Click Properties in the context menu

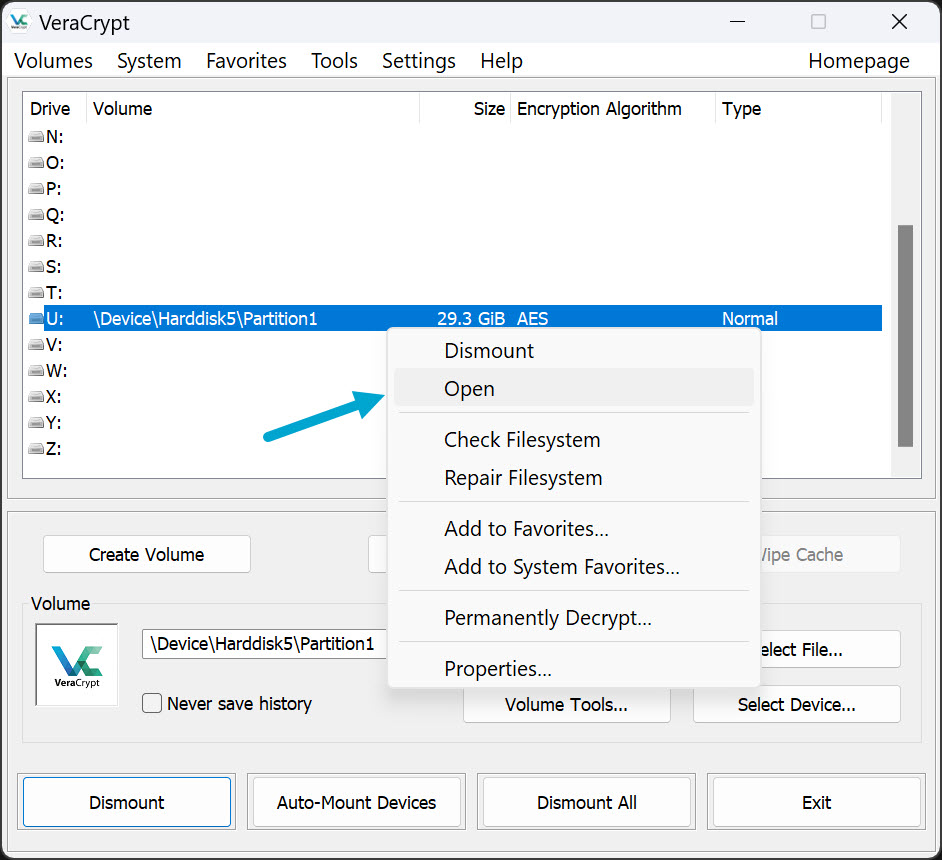pyautogui.click(x=497, y=669)
